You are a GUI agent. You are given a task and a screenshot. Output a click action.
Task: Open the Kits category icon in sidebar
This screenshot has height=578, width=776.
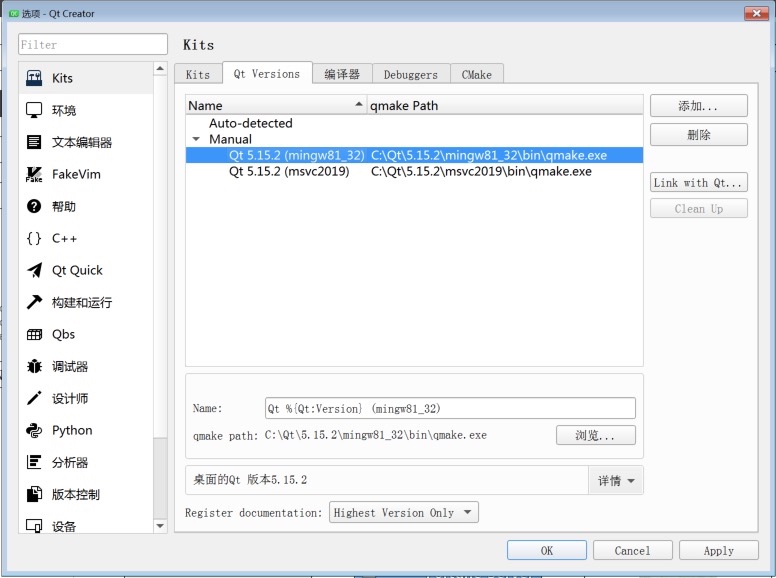[34, 78]
